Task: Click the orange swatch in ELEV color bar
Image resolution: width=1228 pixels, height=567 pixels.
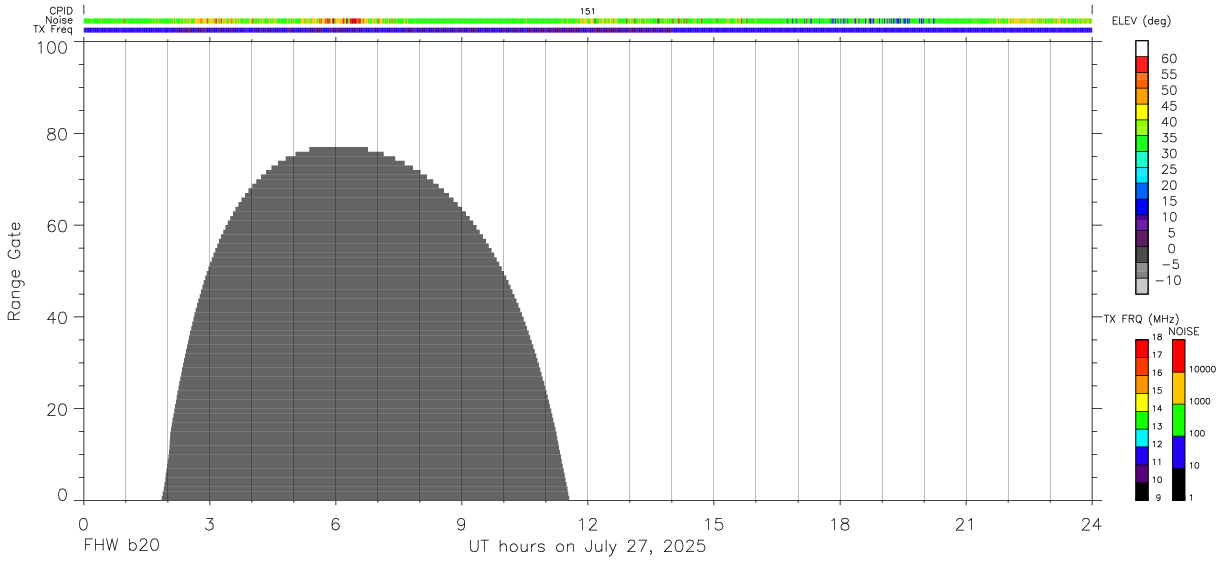Action: click(1142, 95)
